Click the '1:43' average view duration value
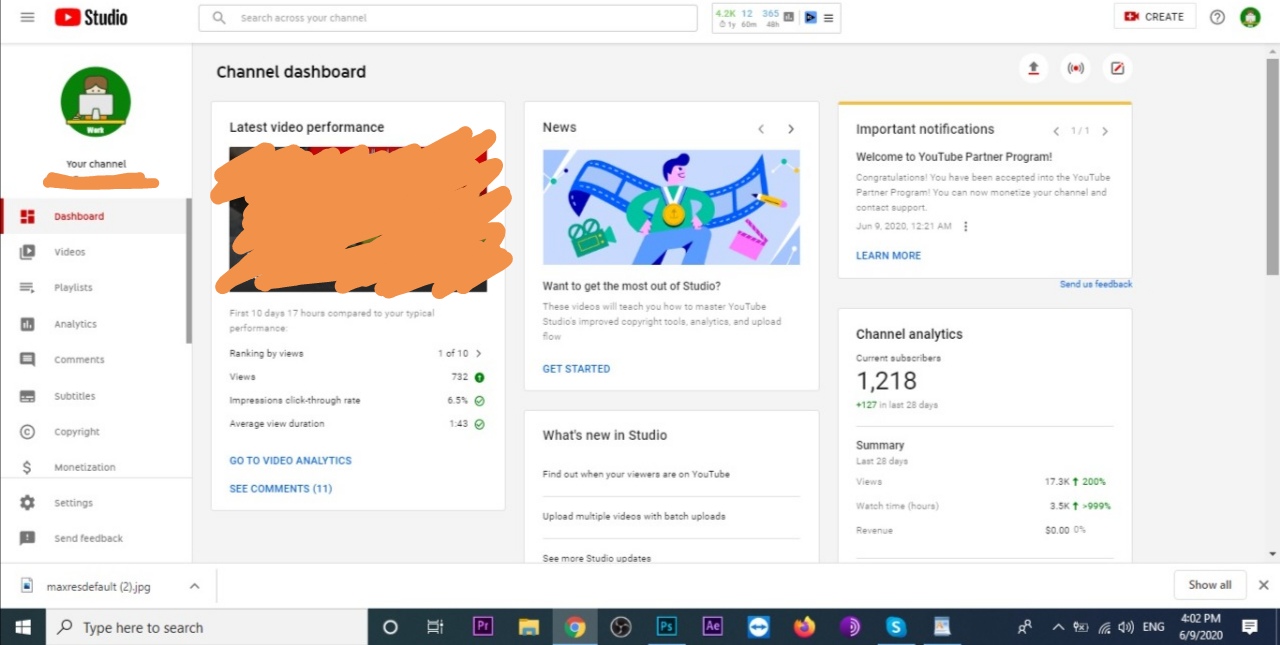This screenshot has width=1280, height=645. coord(459,424)
